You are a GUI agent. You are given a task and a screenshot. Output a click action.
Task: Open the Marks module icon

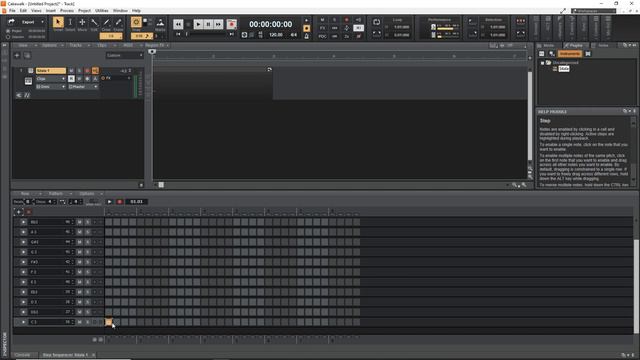(160, 22)
